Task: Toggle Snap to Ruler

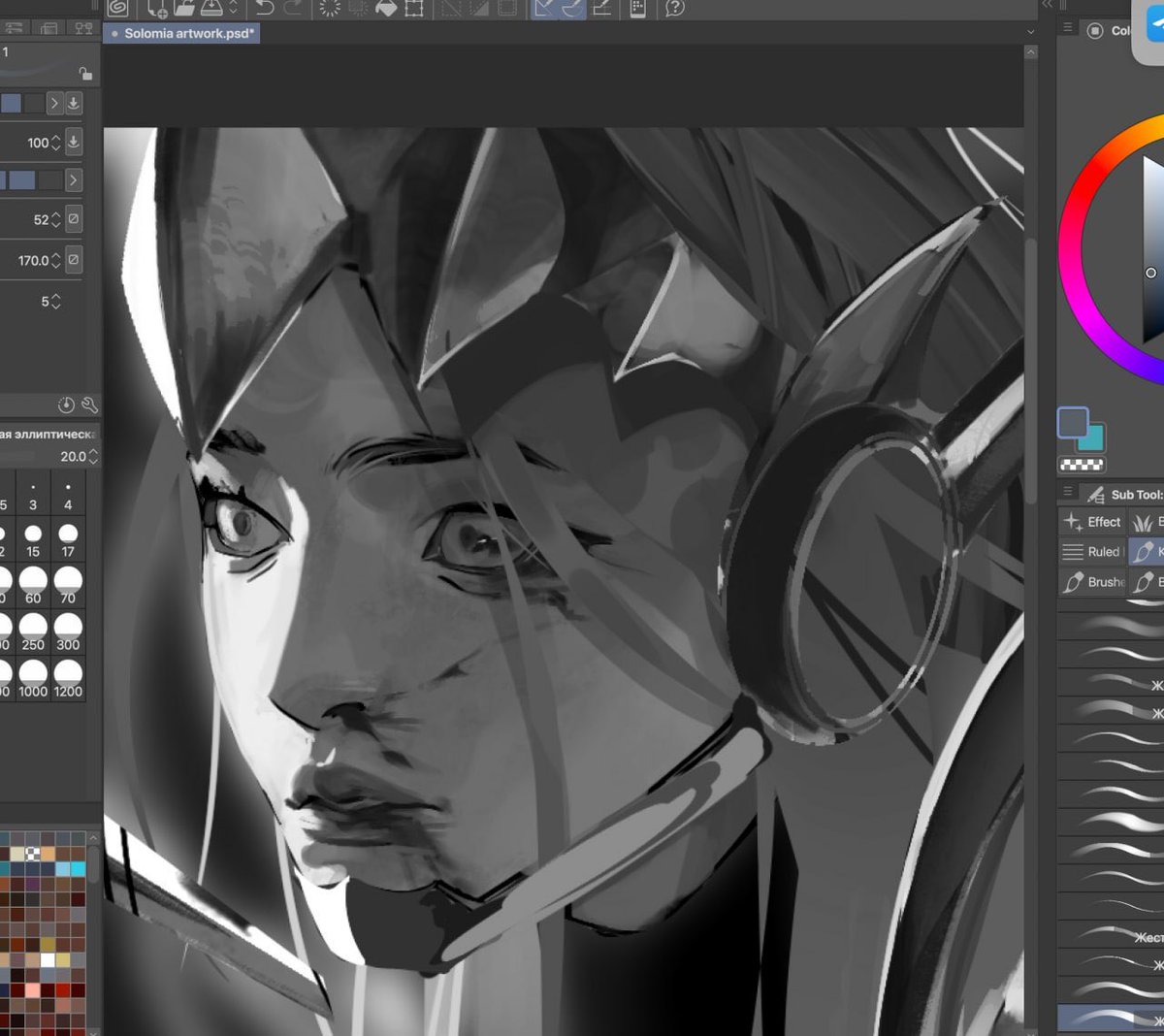Action: tap(545, 8)
